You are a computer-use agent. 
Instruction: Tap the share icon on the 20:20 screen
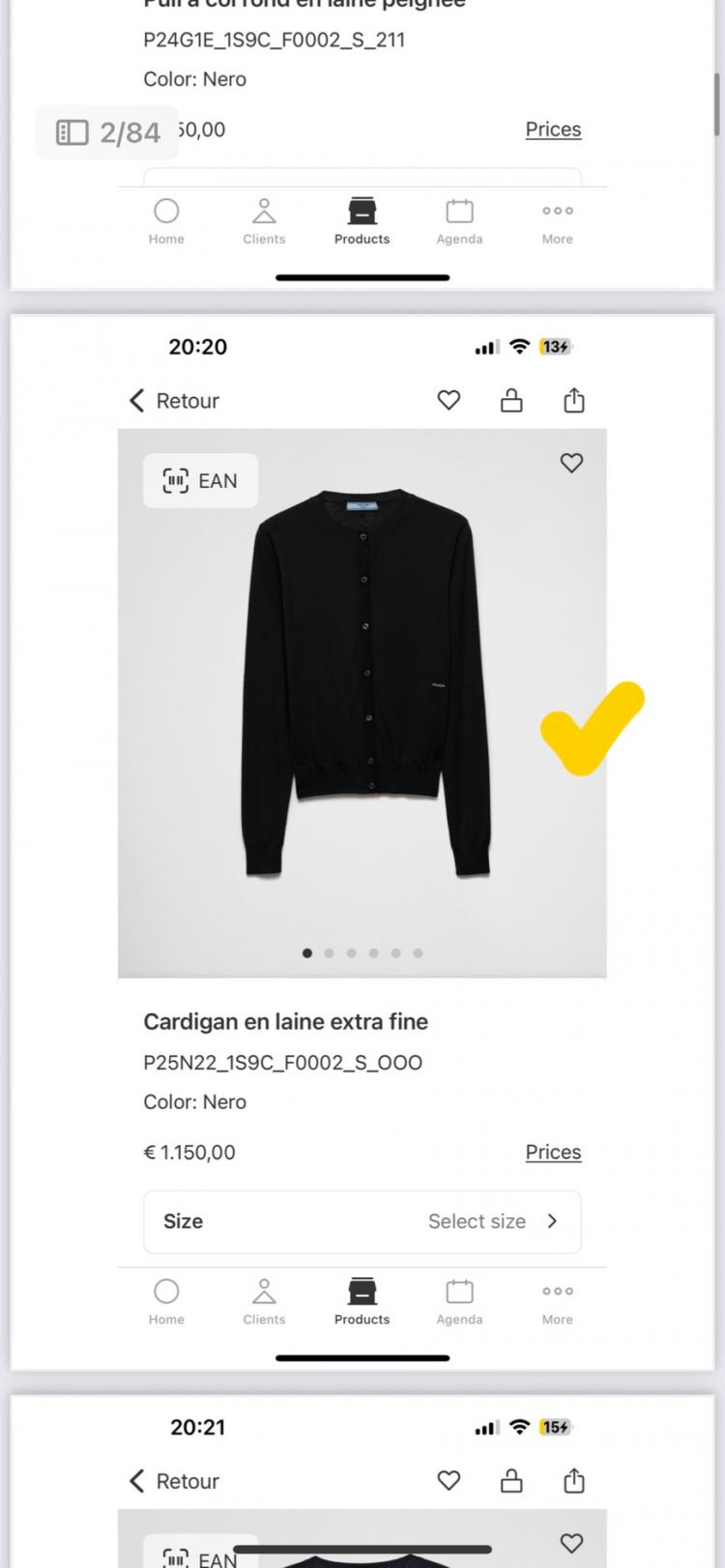coord(574,400)
